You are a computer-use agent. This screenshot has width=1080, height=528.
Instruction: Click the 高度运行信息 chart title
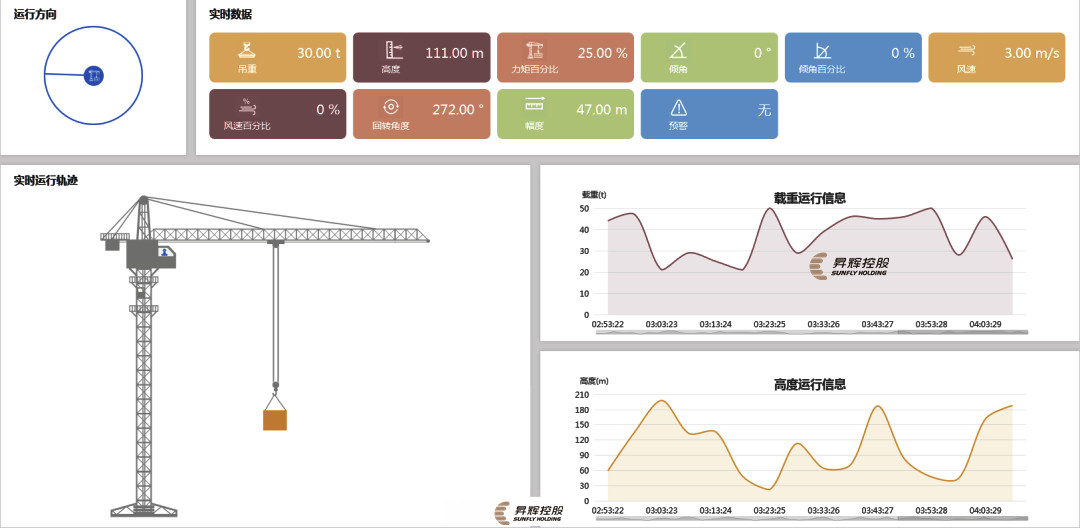coord(809,384)
